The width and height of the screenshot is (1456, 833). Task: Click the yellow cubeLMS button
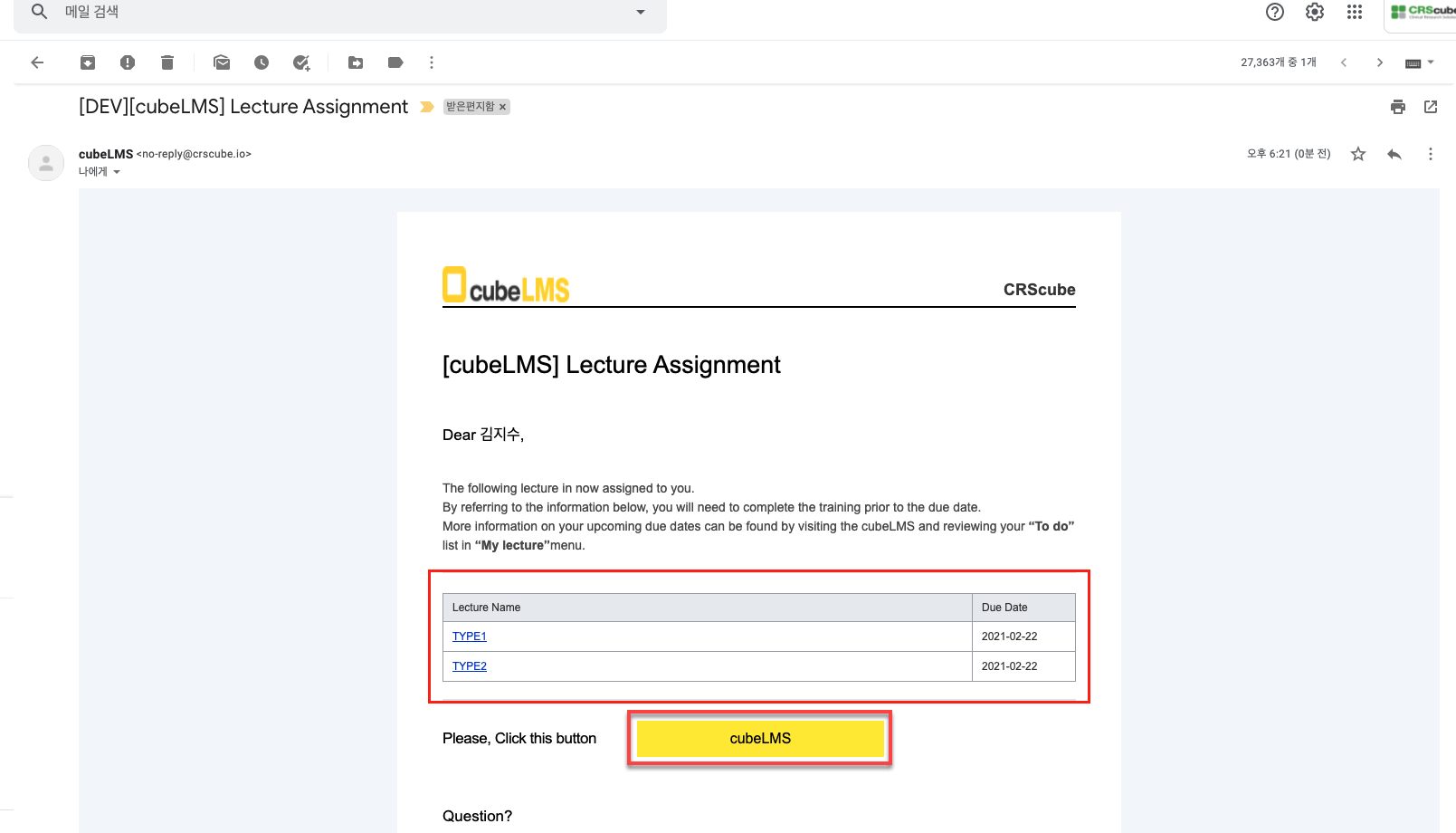pos(760,739)
